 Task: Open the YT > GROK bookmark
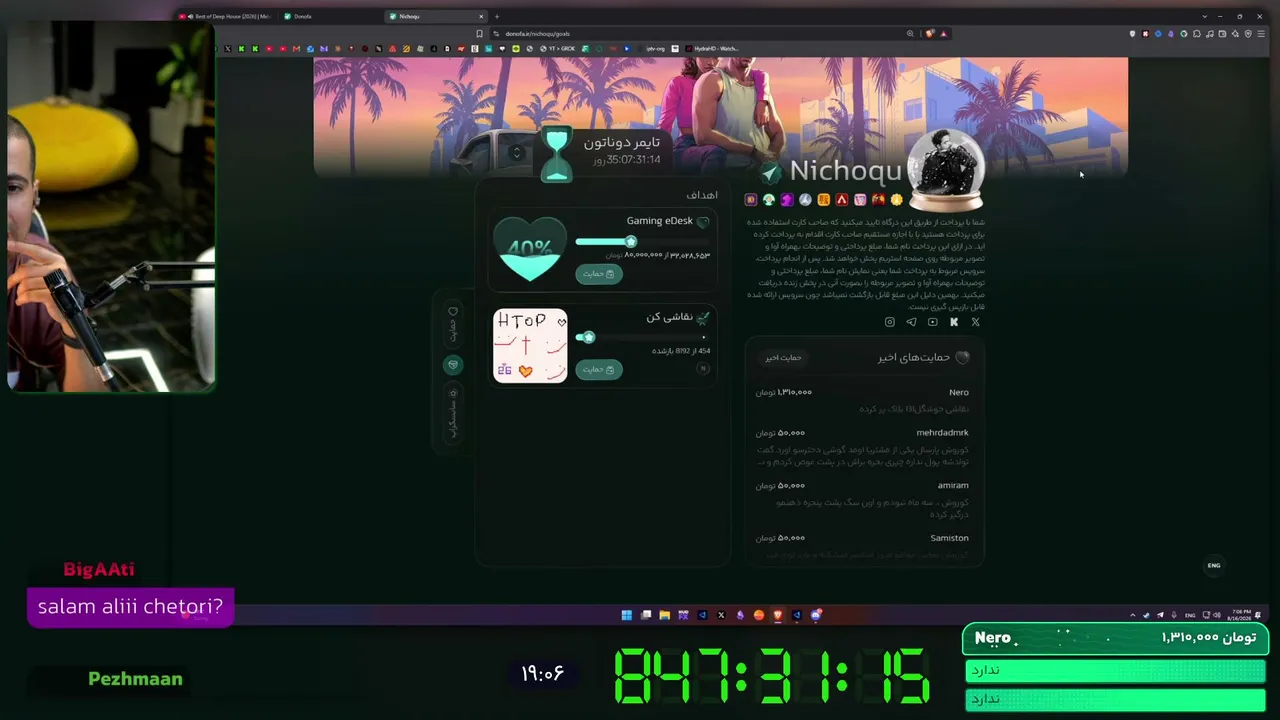pos(558,48)
